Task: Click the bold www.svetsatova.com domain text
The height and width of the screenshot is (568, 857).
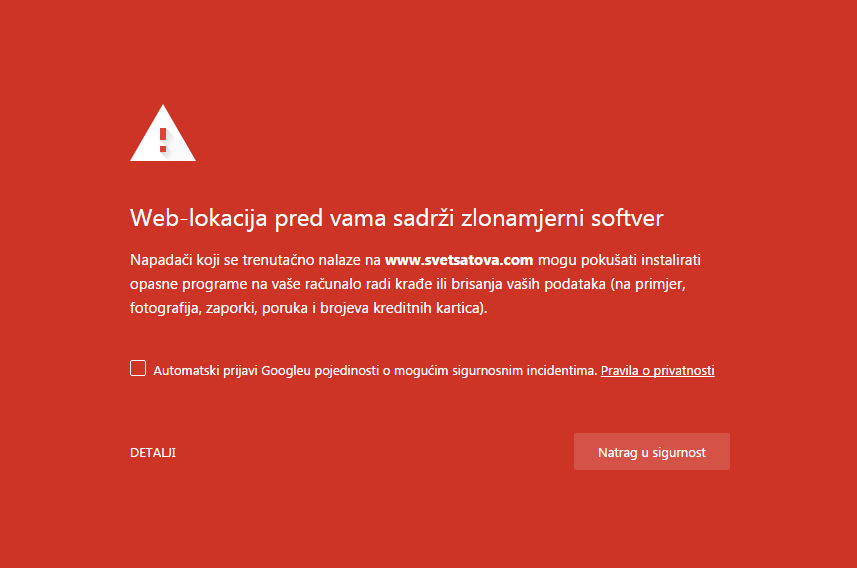Action: [x=459, y=260]
